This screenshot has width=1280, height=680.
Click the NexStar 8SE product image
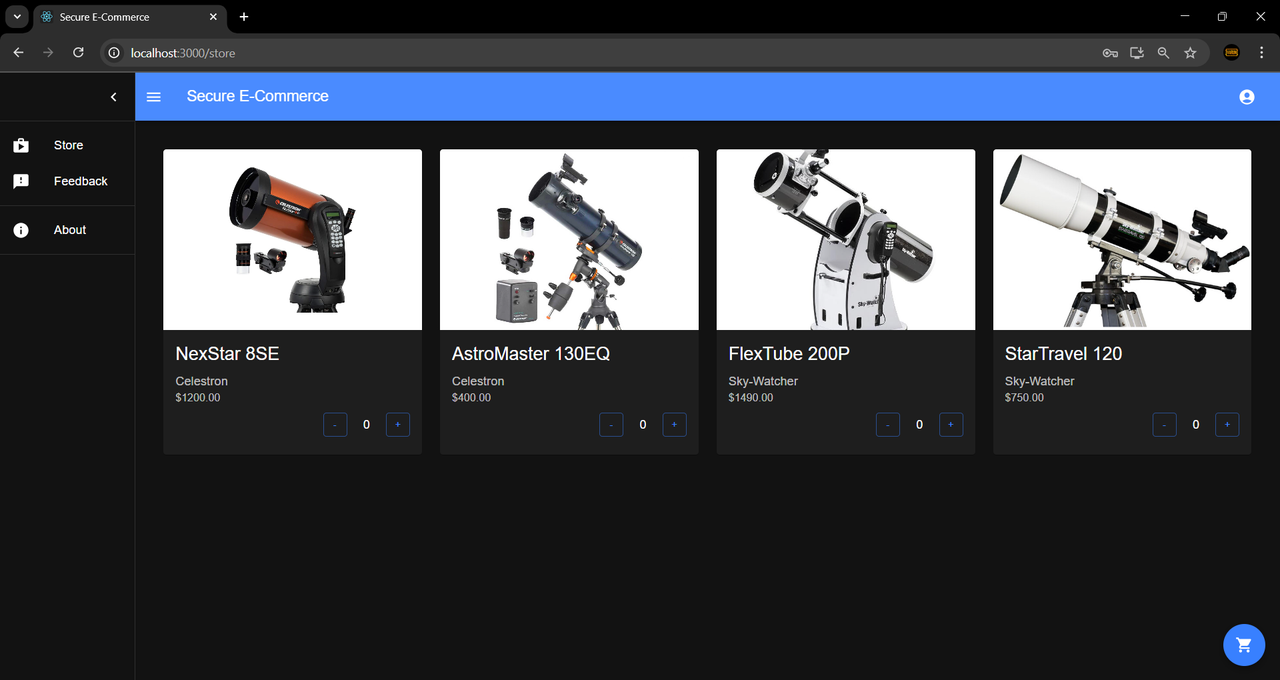click(292, 240)
